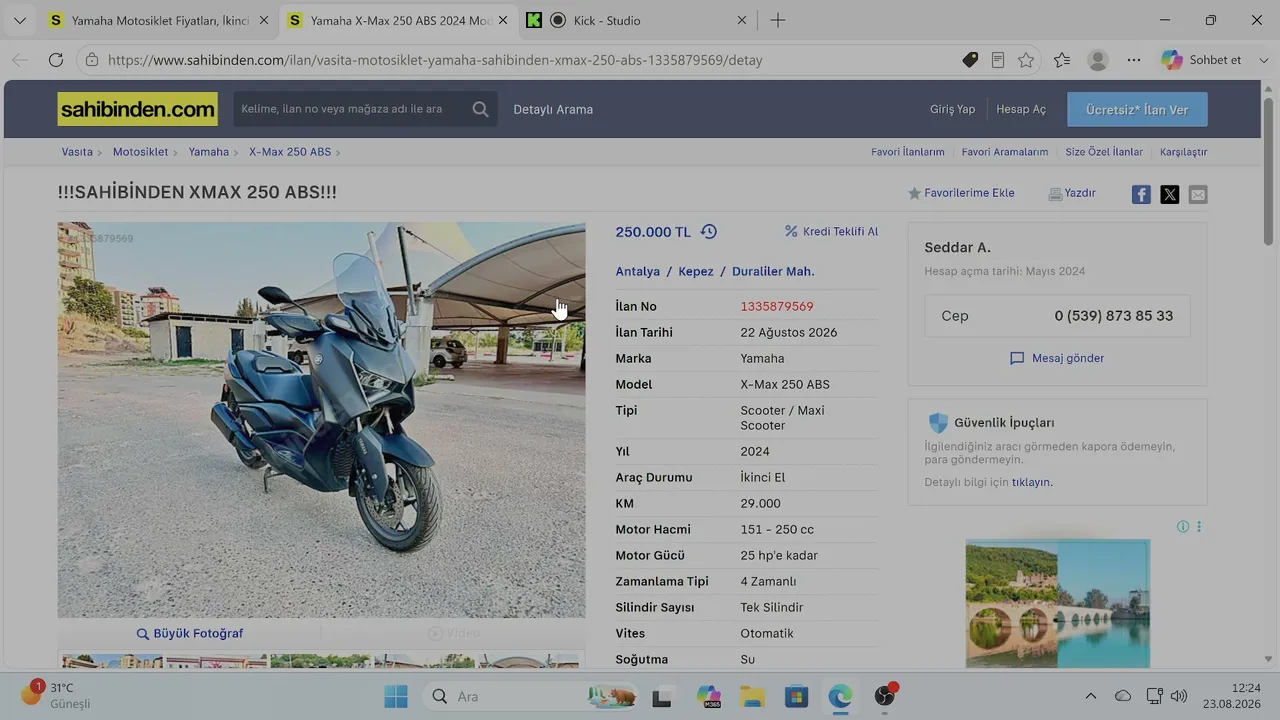Open the browser profile avatar
This screenshot has height=720, width=1280.
[1098, 60]
